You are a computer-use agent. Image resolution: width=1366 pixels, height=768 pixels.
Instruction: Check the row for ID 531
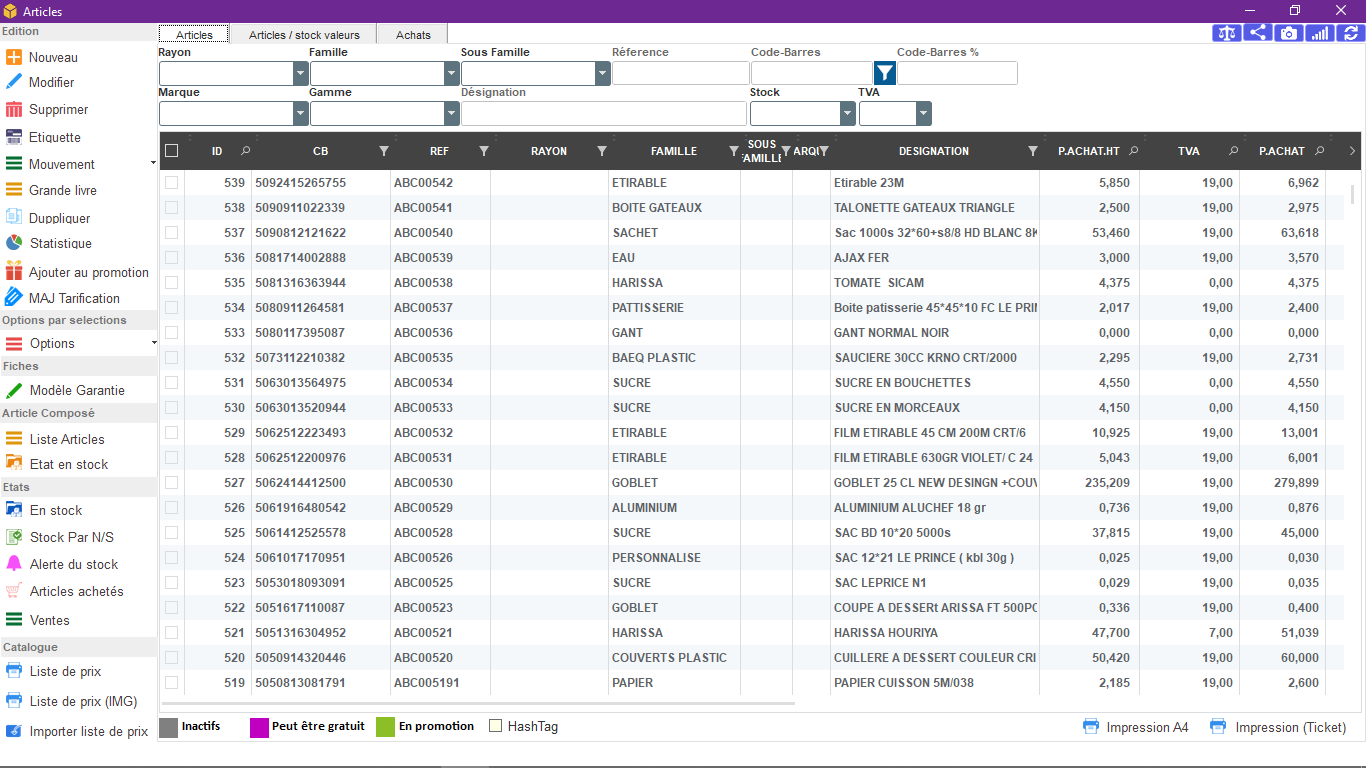point(172,383)
